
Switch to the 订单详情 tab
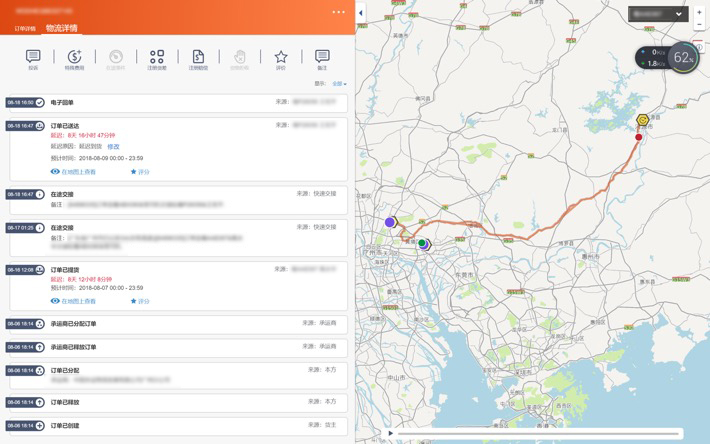(25, 29)
